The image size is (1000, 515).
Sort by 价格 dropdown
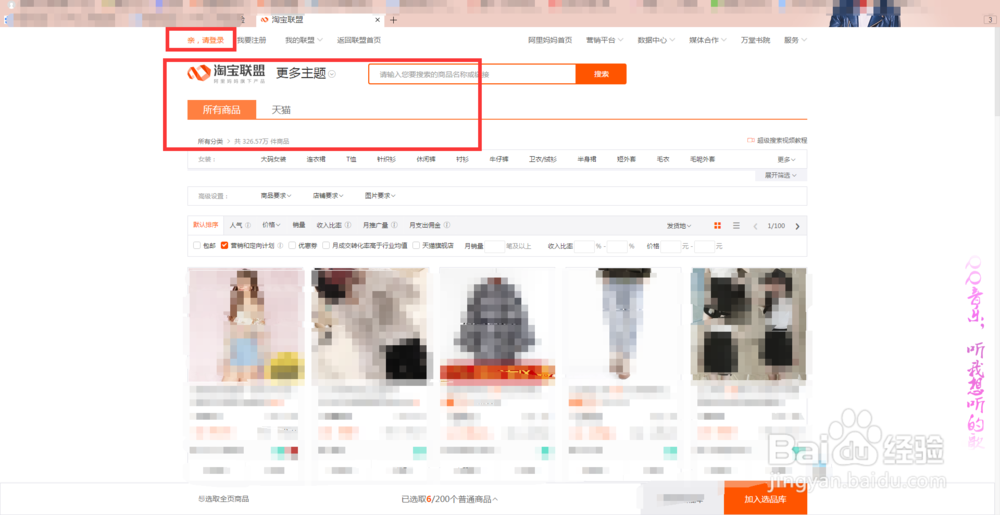[272, 225]
